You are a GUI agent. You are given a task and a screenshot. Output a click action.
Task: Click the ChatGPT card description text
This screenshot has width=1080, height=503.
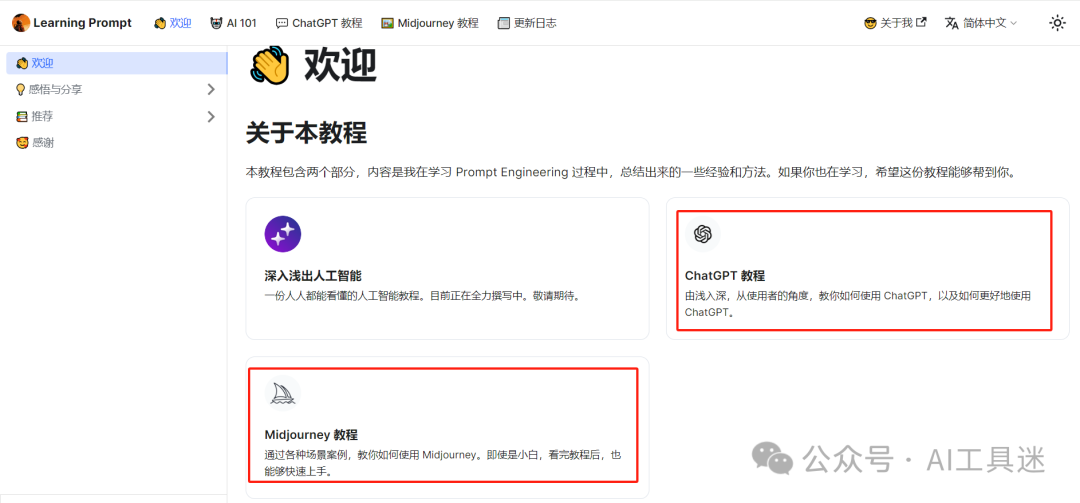click(858, 304)
